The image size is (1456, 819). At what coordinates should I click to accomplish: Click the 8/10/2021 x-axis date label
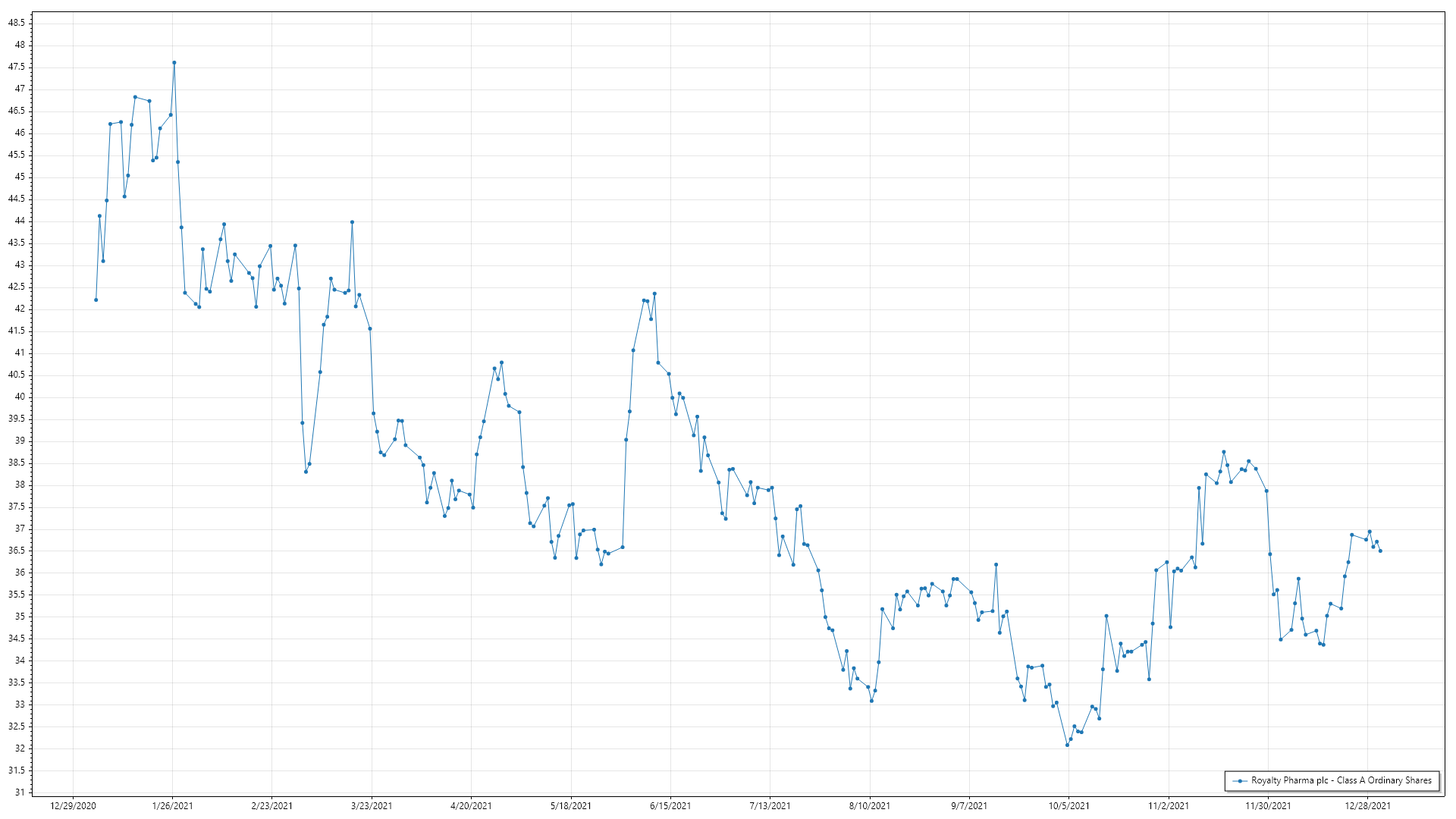870,805
